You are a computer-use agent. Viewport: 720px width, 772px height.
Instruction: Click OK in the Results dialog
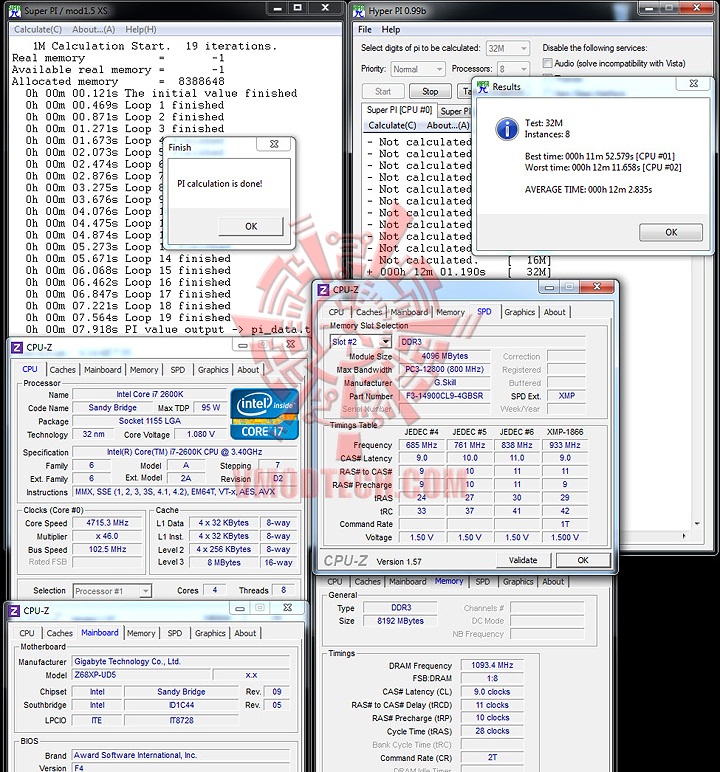point(671,232)
